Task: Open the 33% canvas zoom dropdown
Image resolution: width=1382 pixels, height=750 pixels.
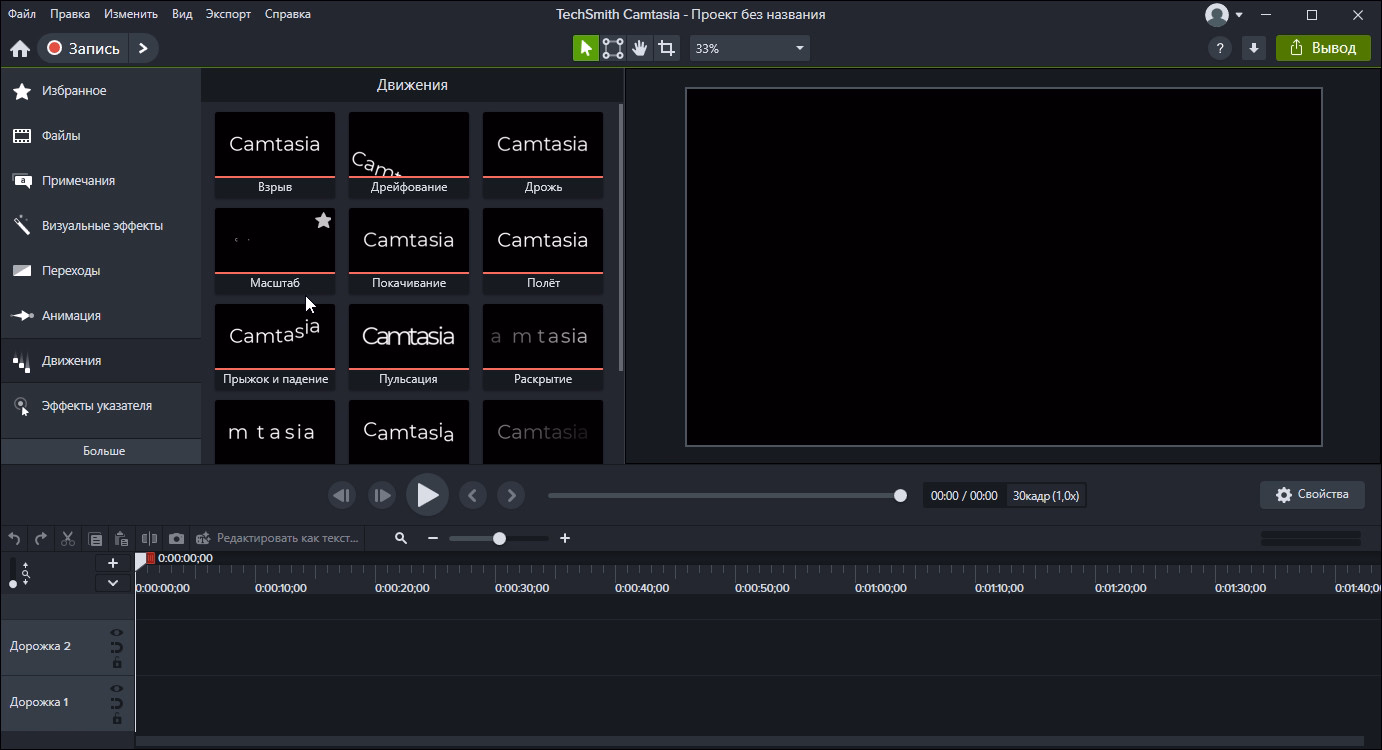Action: [x=749, y=48]
